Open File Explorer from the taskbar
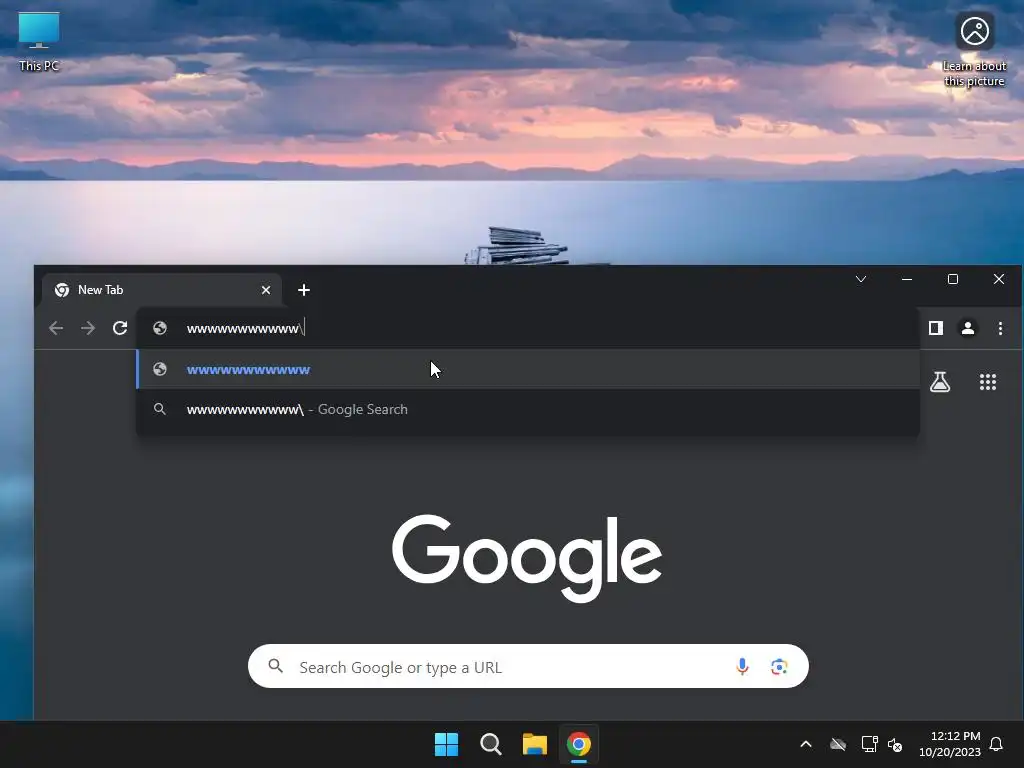 (534, 744)
